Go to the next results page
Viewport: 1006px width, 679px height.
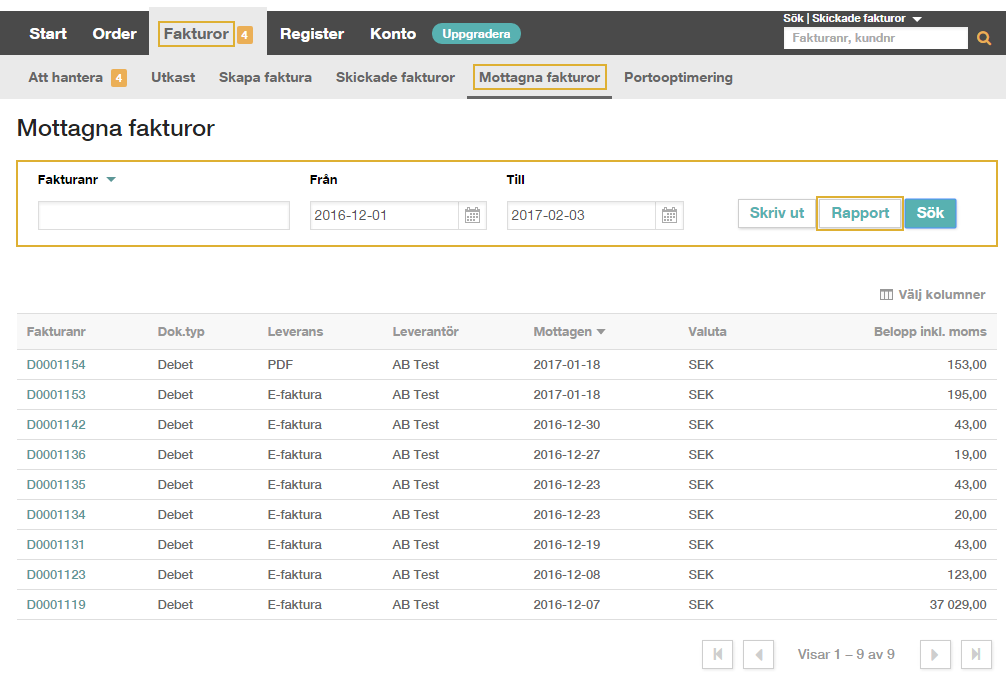pyautogui.click(x=935, y=655)
